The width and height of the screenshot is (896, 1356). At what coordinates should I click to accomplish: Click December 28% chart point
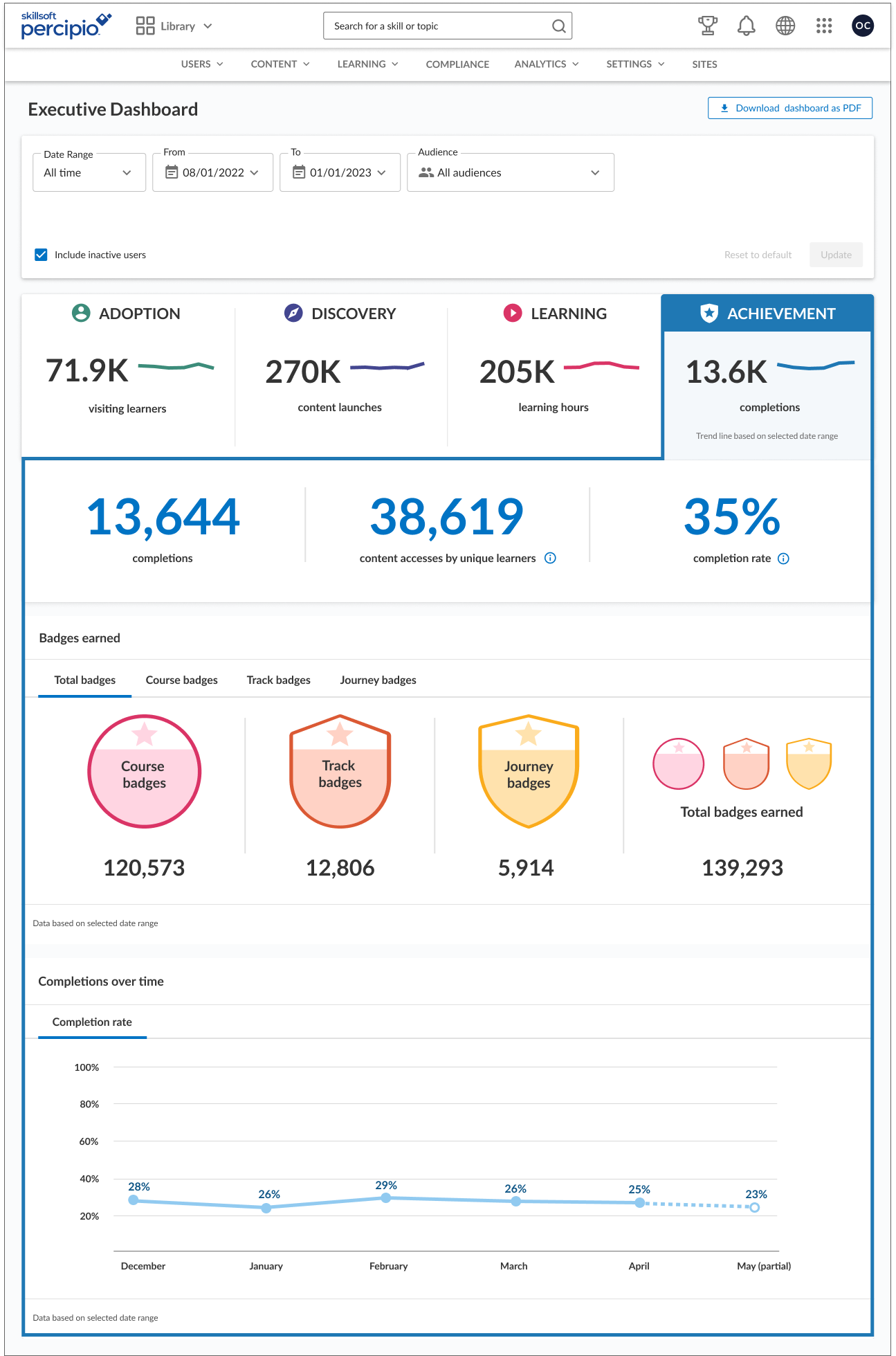coord(134,1200)
